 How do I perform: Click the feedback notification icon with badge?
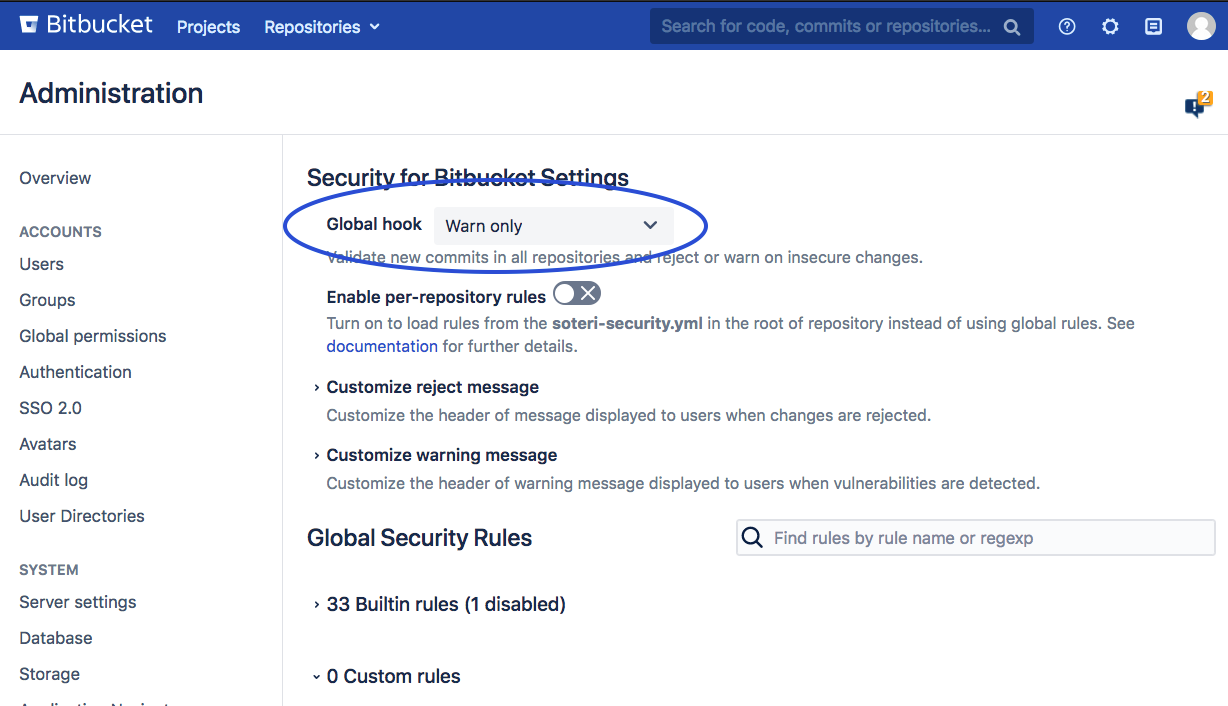(x=1196, y=105)
